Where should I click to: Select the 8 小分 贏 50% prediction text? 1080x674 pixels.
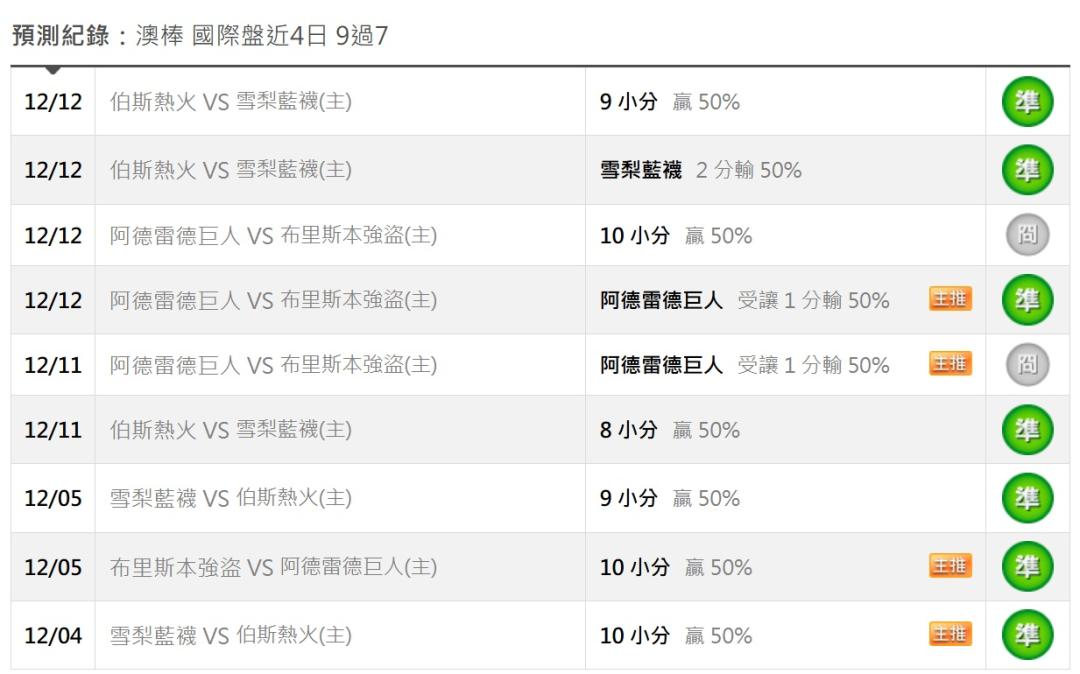669,430
